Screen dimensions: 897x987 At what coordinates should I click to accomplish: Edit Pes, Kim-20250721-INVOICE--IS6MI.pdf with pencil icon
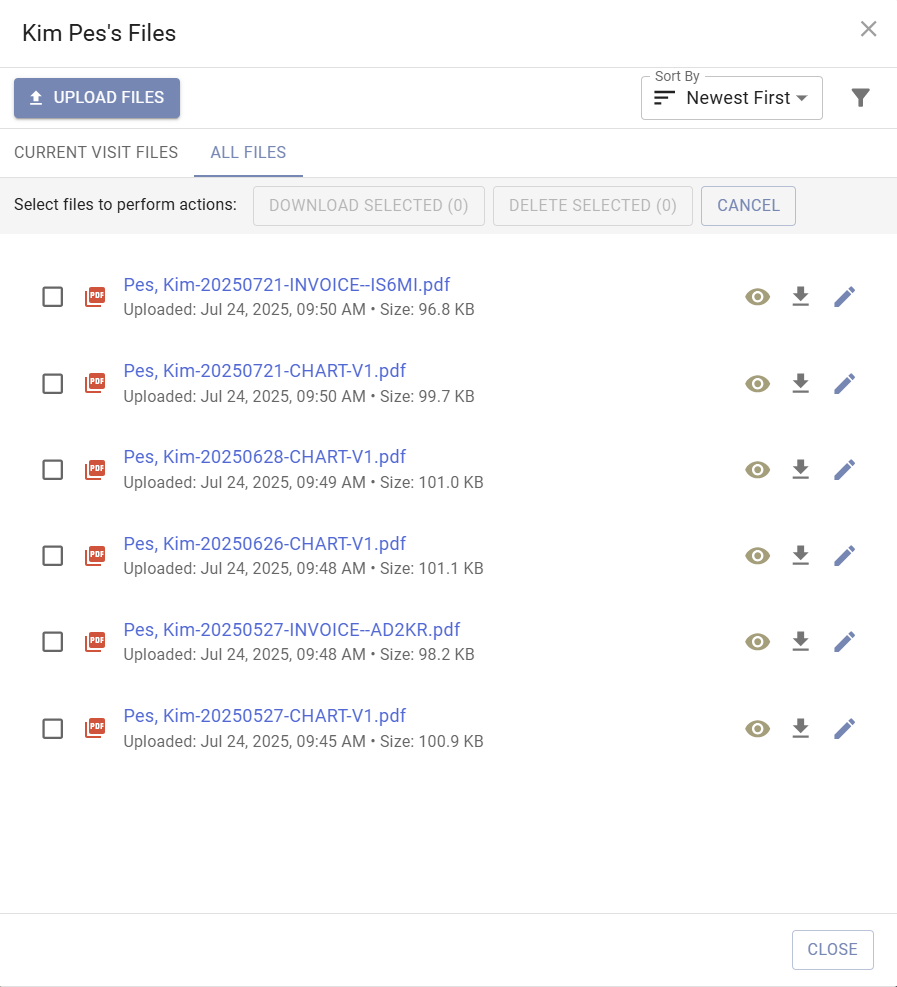[x=844, y=296]
